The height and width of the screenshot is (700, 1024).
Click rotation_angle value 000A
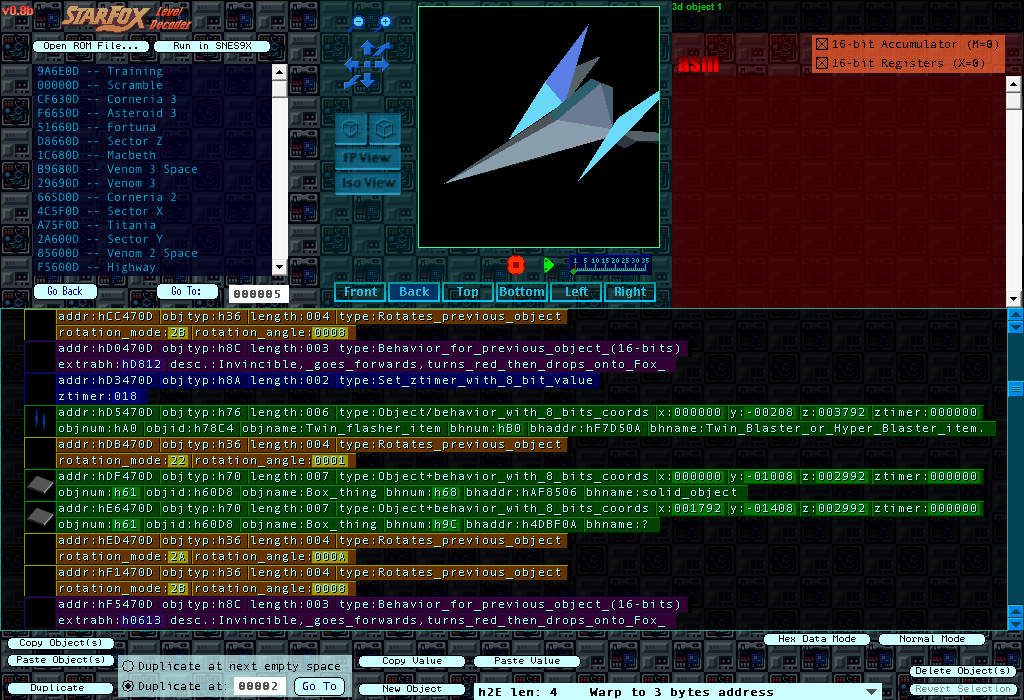click(329, 557)
